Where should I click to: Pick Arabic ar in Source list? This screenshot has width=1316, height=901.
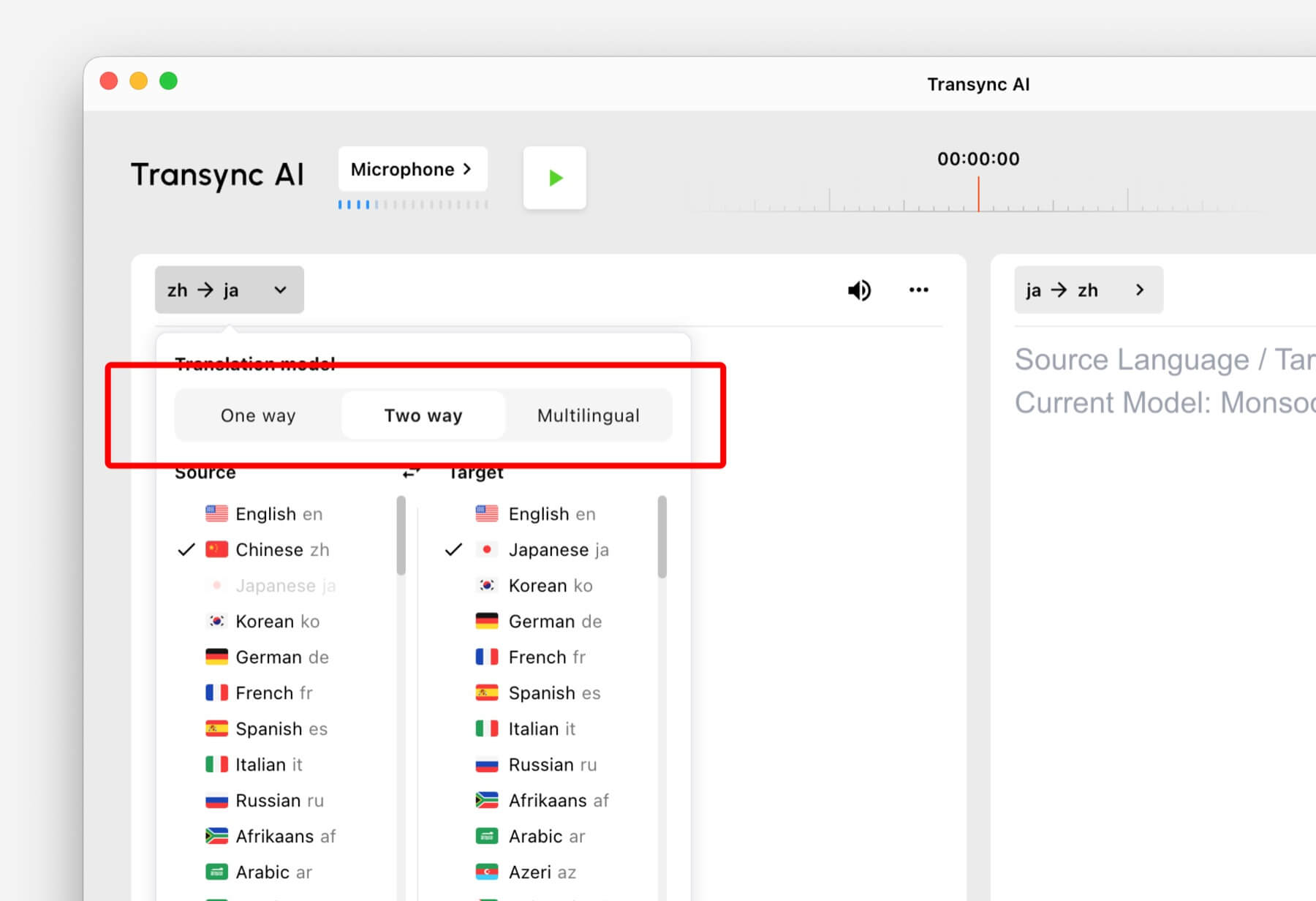pos(259,872)
